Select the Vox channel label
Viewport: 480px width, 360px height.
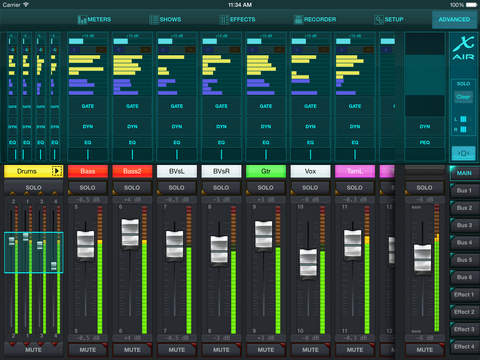coord(310,171)
